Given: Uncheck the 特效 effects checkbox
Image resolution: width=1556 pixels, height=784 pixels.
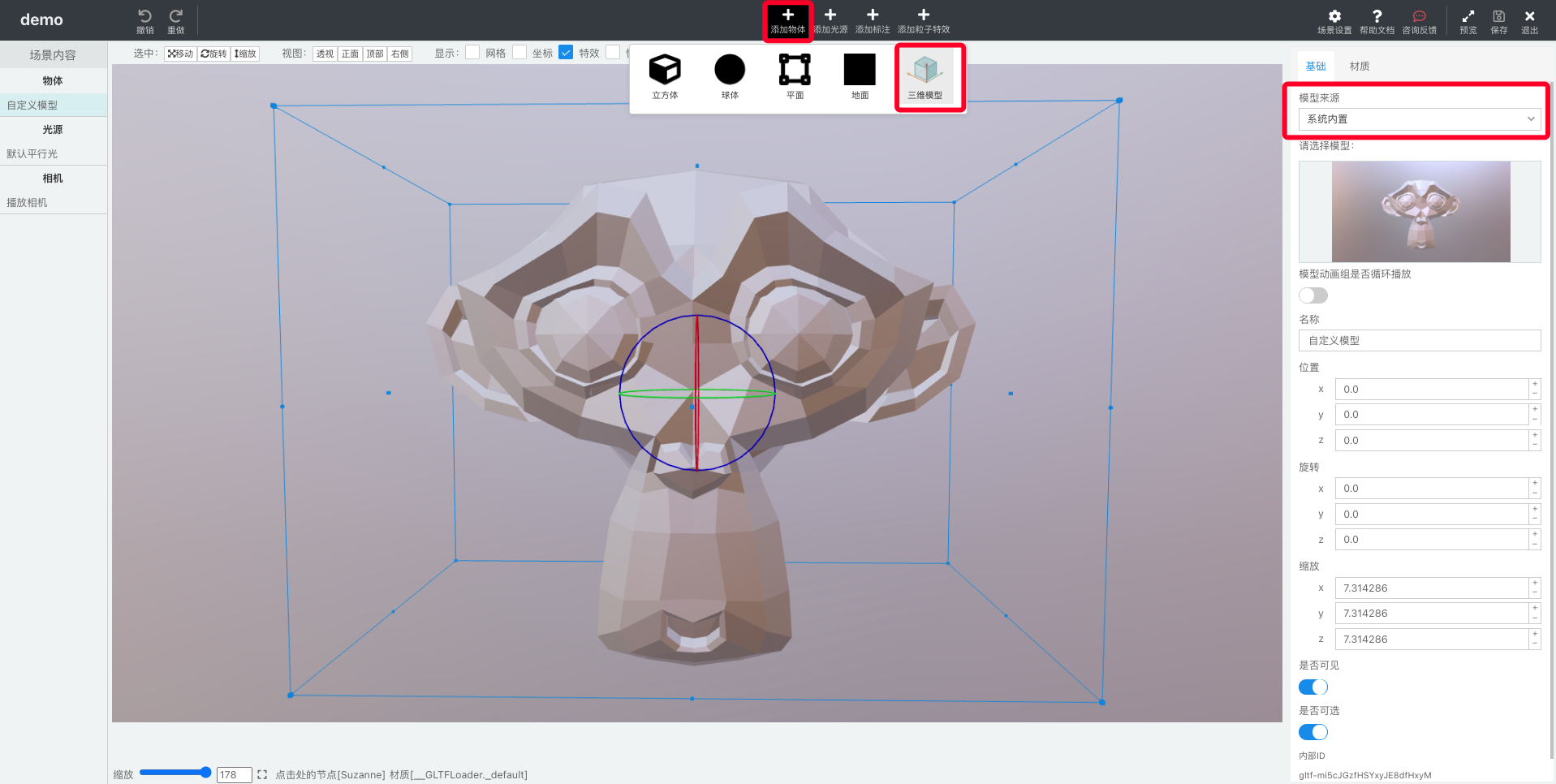Looking at the screenshot, I should [566, 53].
